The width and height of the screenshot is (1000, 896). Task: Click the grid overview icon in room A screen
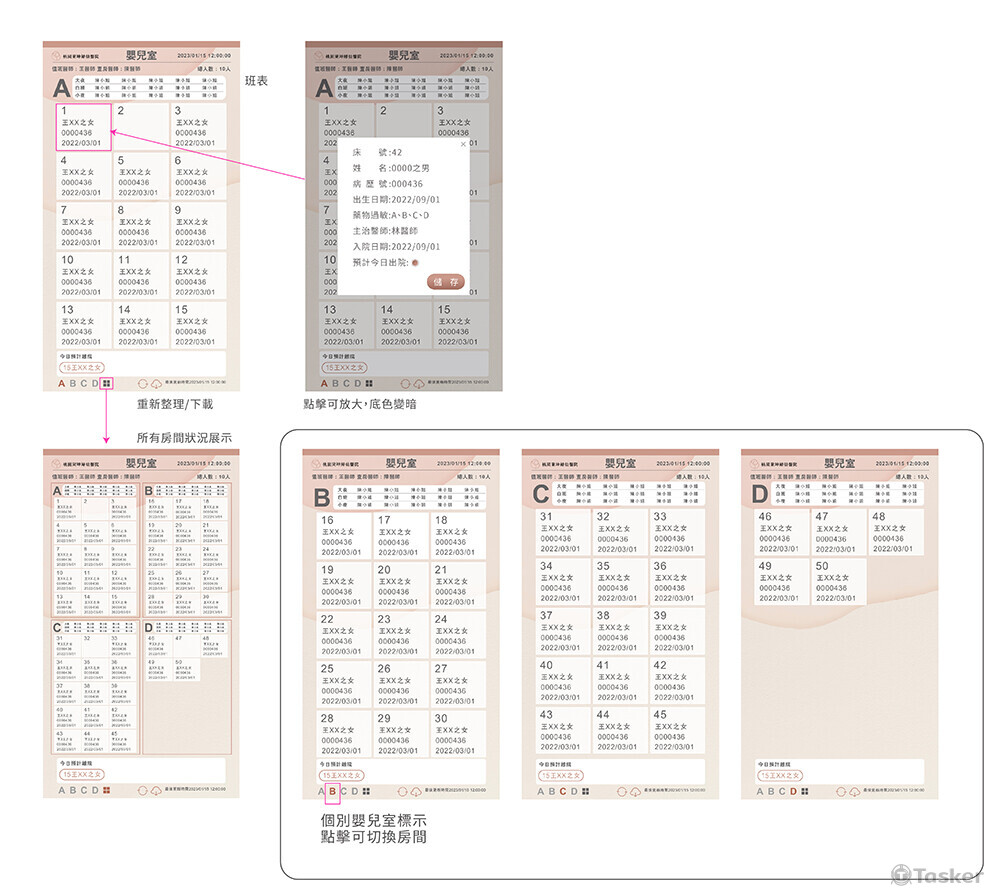coord(107,383)
